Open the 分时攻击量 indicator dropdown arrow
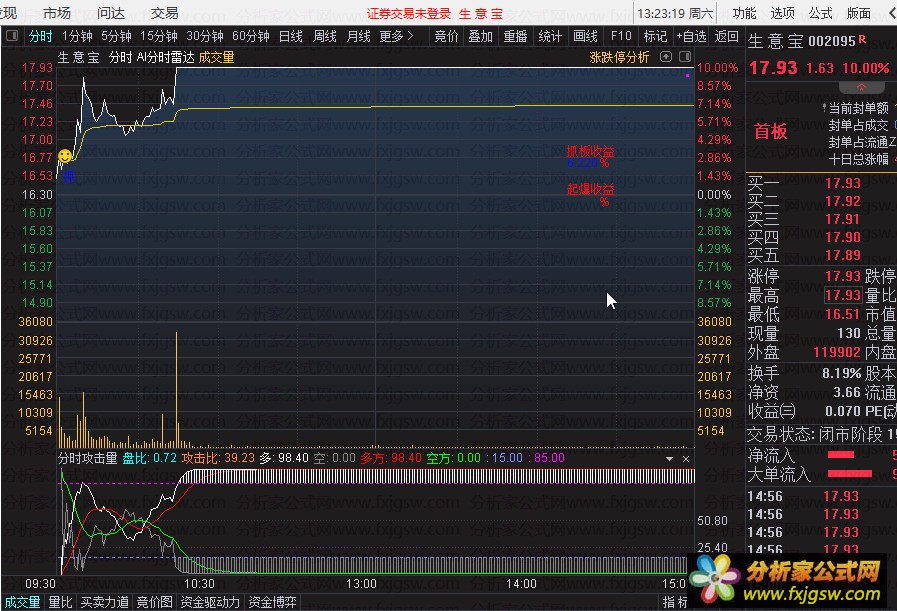The image size is (897, 611). (x=669, y=459)
